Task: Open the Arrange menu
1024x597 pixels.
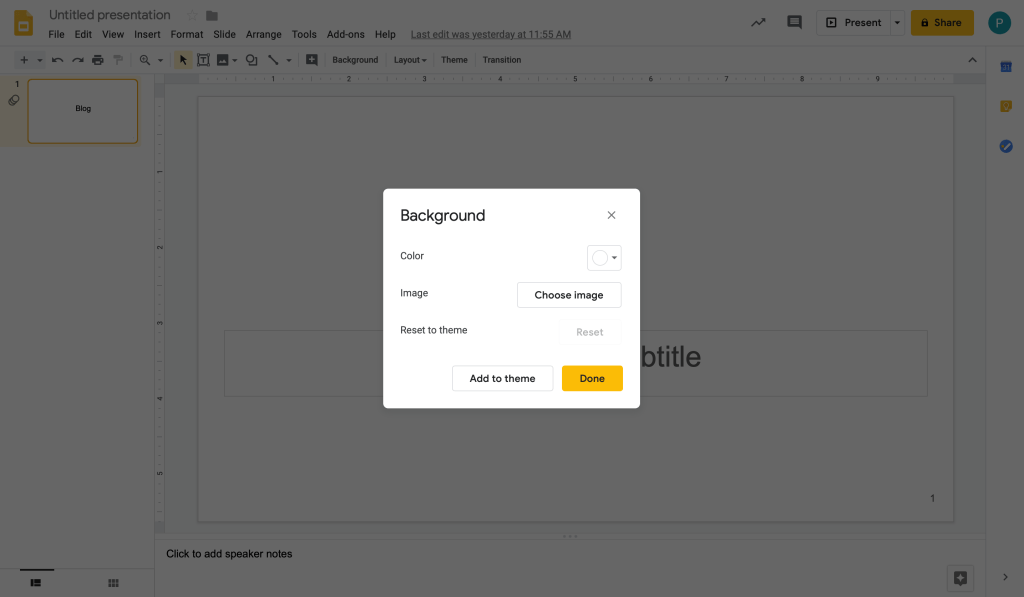Action: click(x=264, y=34)
